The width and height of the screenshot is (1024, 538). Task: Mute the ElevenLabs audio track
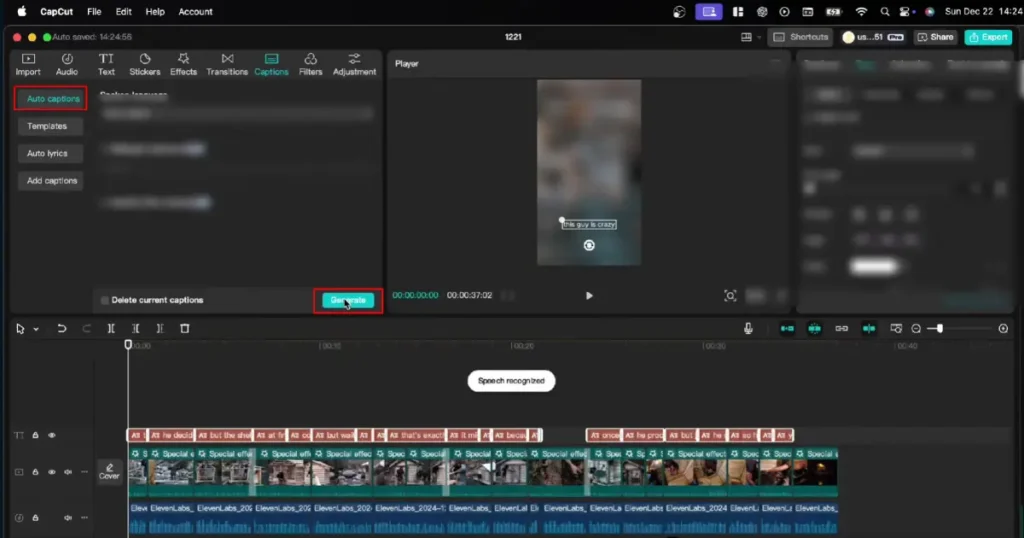point(68,518)
